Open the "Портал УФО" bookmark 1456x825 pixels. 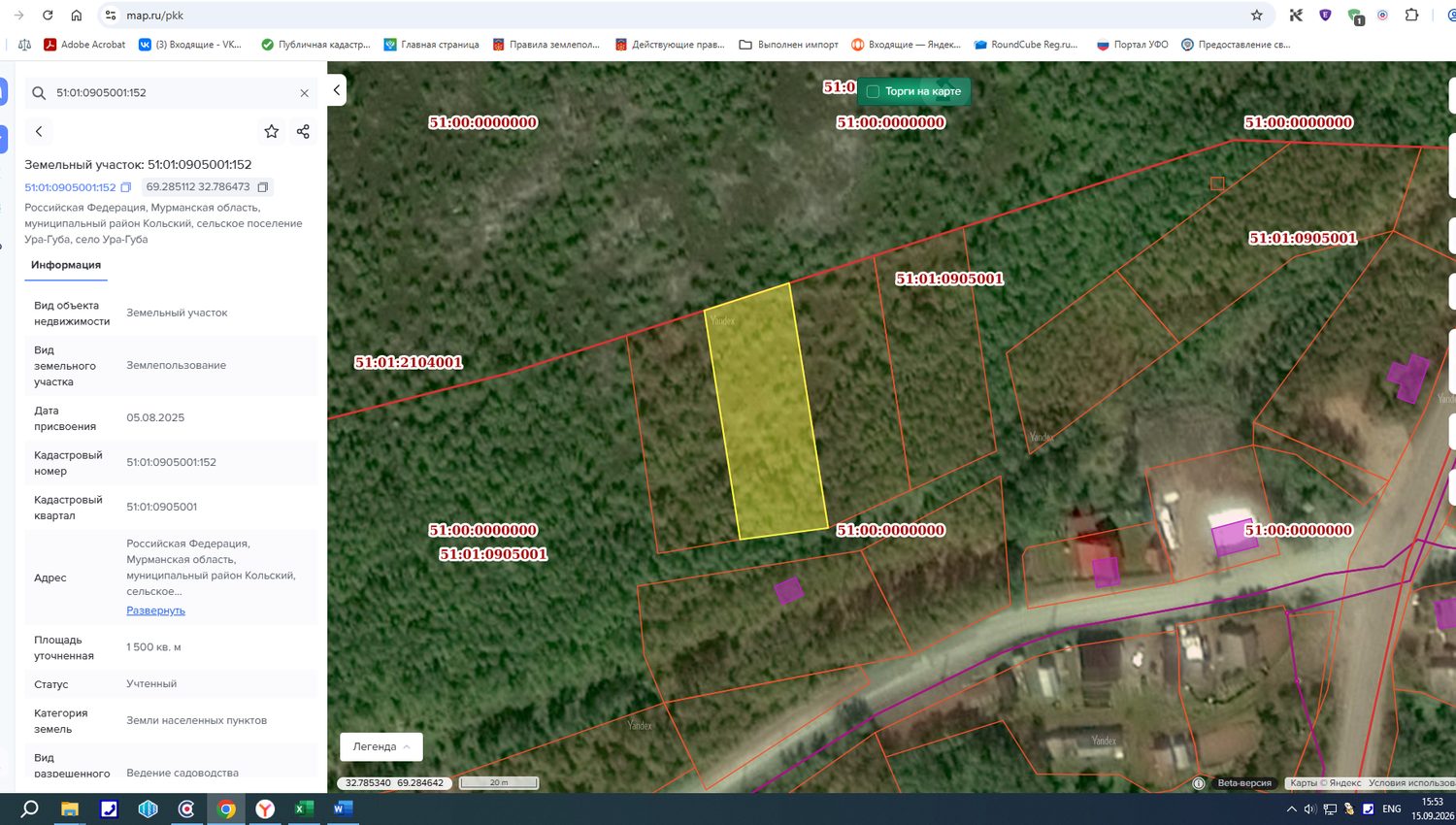[x=1132, y=45]
